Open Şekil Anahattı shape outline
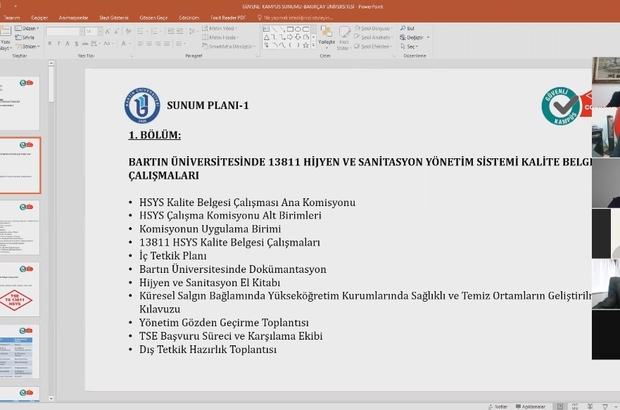 tap(373, 38)
